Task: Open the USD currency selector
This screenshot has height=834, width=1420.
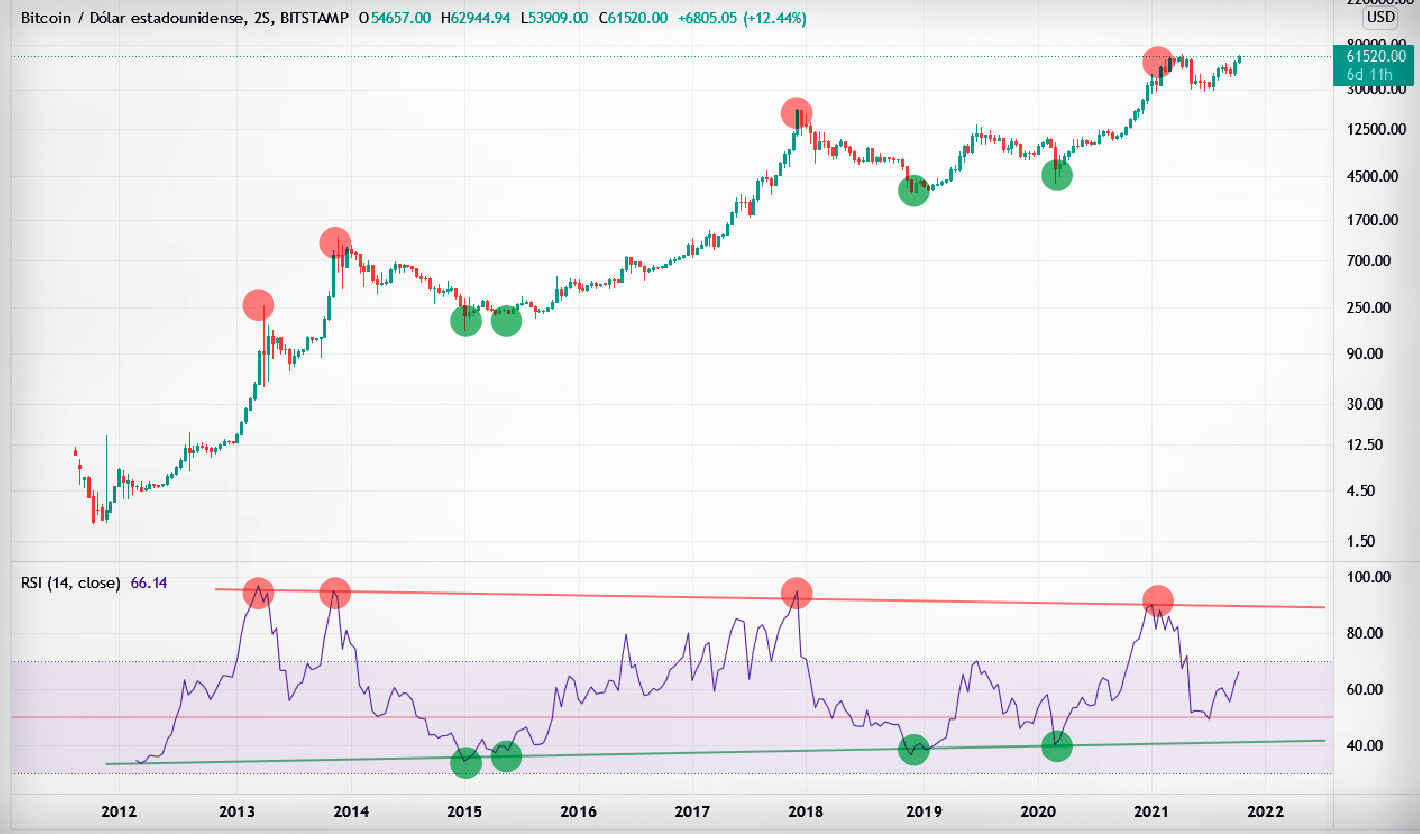Action: 1380,17
